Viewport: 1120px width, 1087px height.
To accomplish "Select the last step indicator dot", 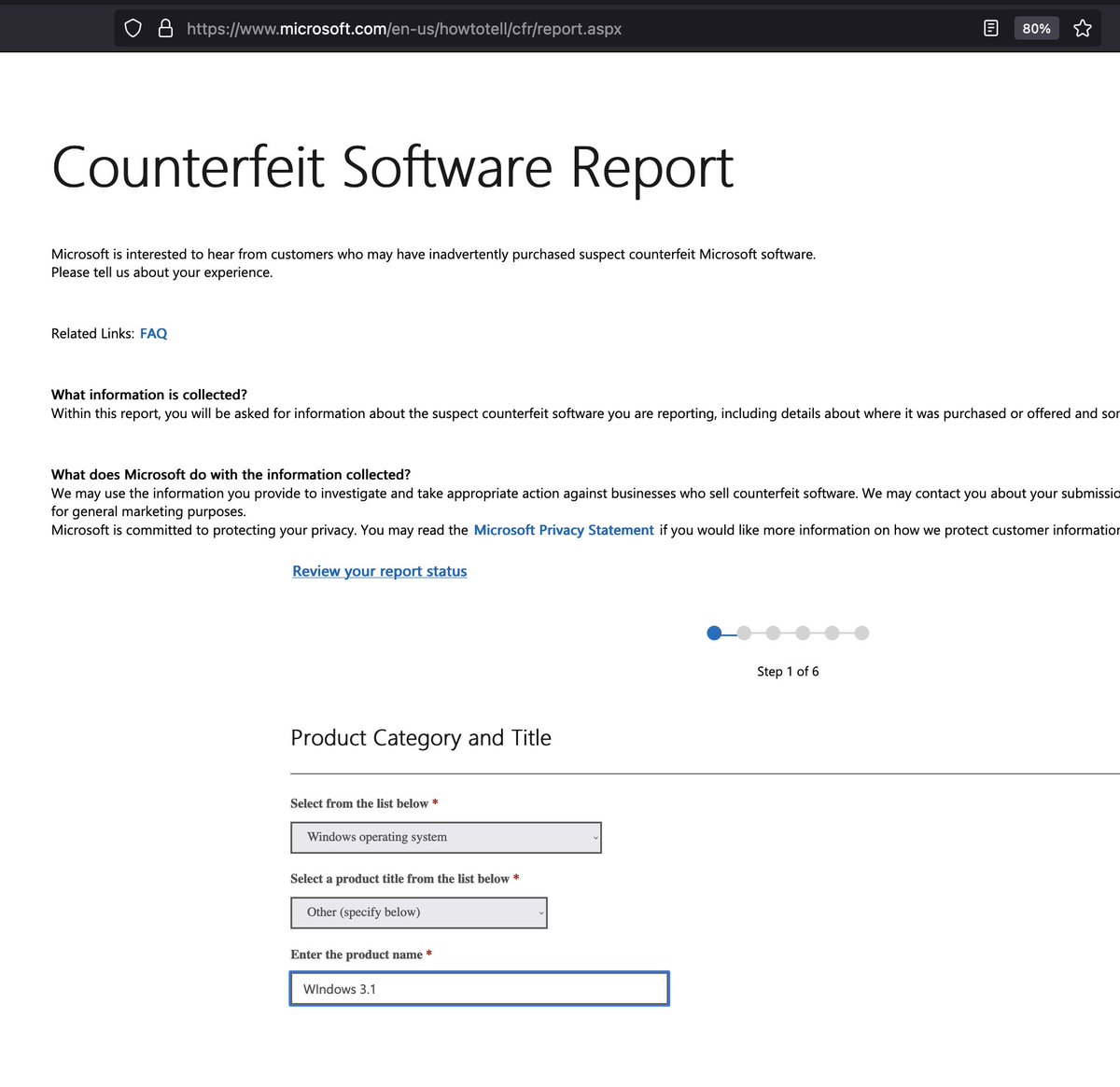I will pyautogui.click(x=861, y=633).
